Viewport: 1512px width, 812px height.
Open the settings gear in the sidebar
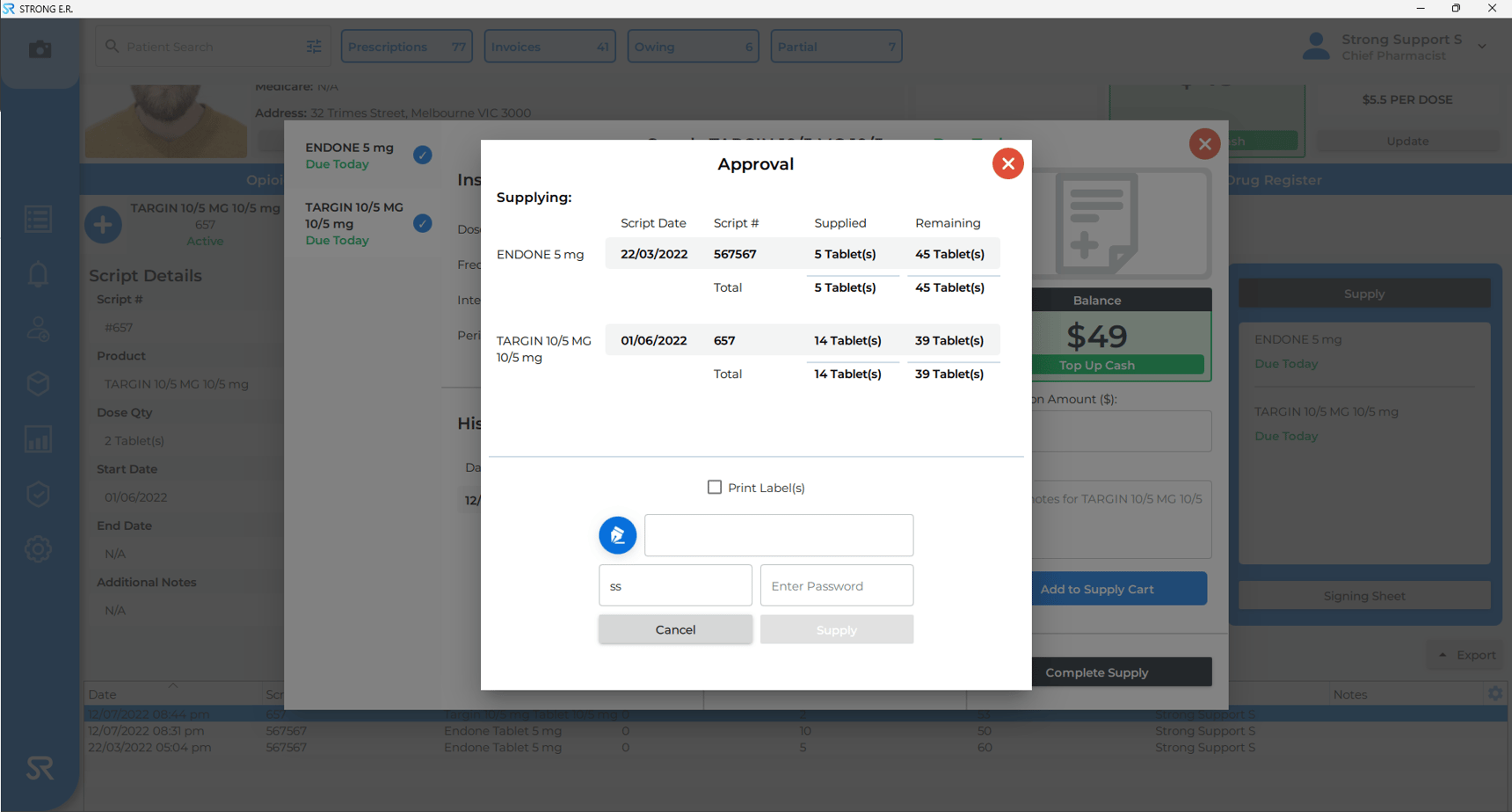pos(38,549)
